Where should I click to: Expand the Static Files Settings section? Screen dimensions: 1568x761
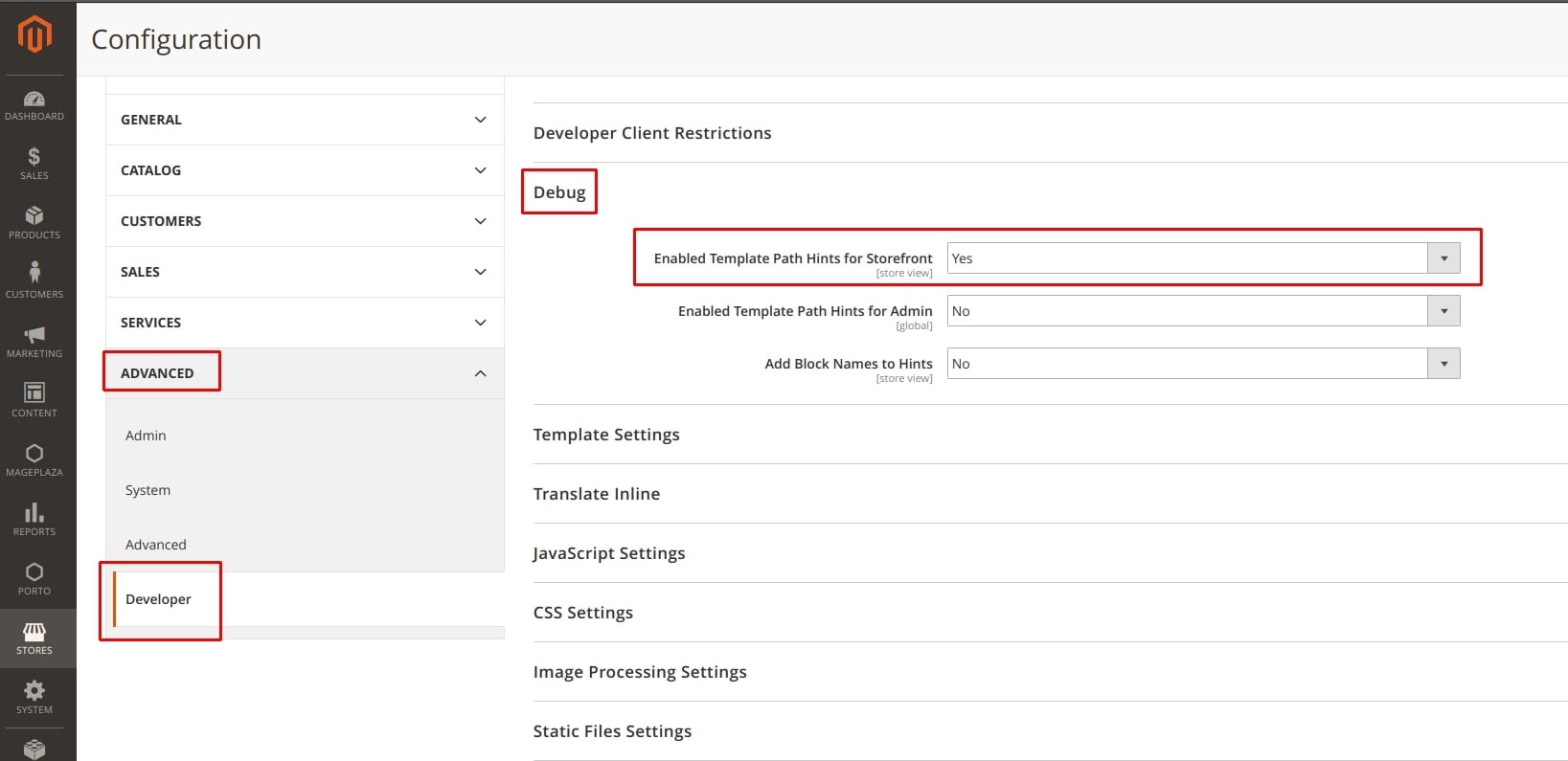[612, 731]
